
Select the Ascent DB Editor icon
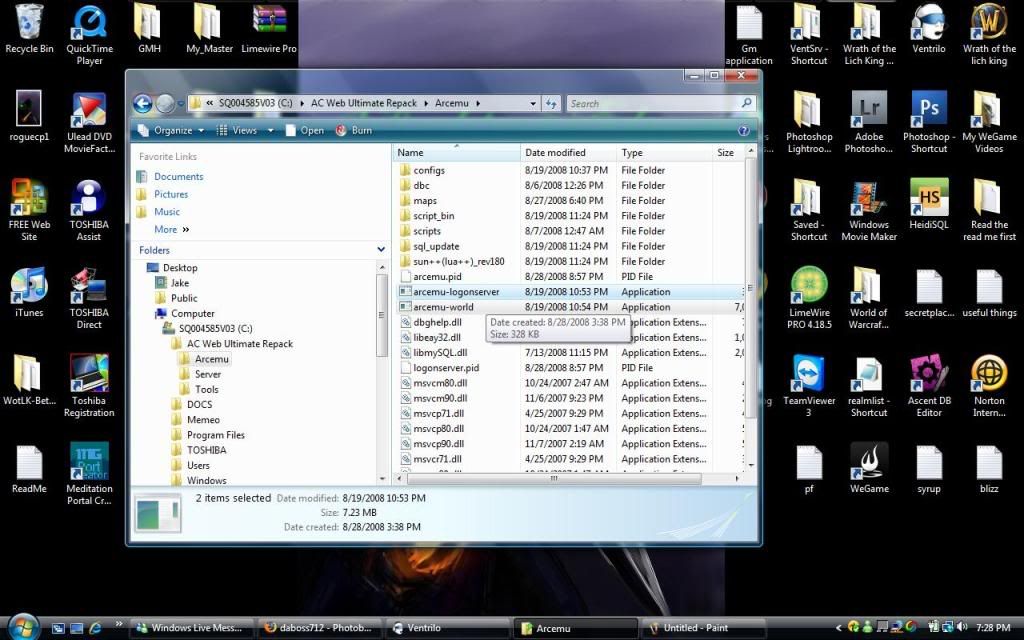[x=929, y=387]
